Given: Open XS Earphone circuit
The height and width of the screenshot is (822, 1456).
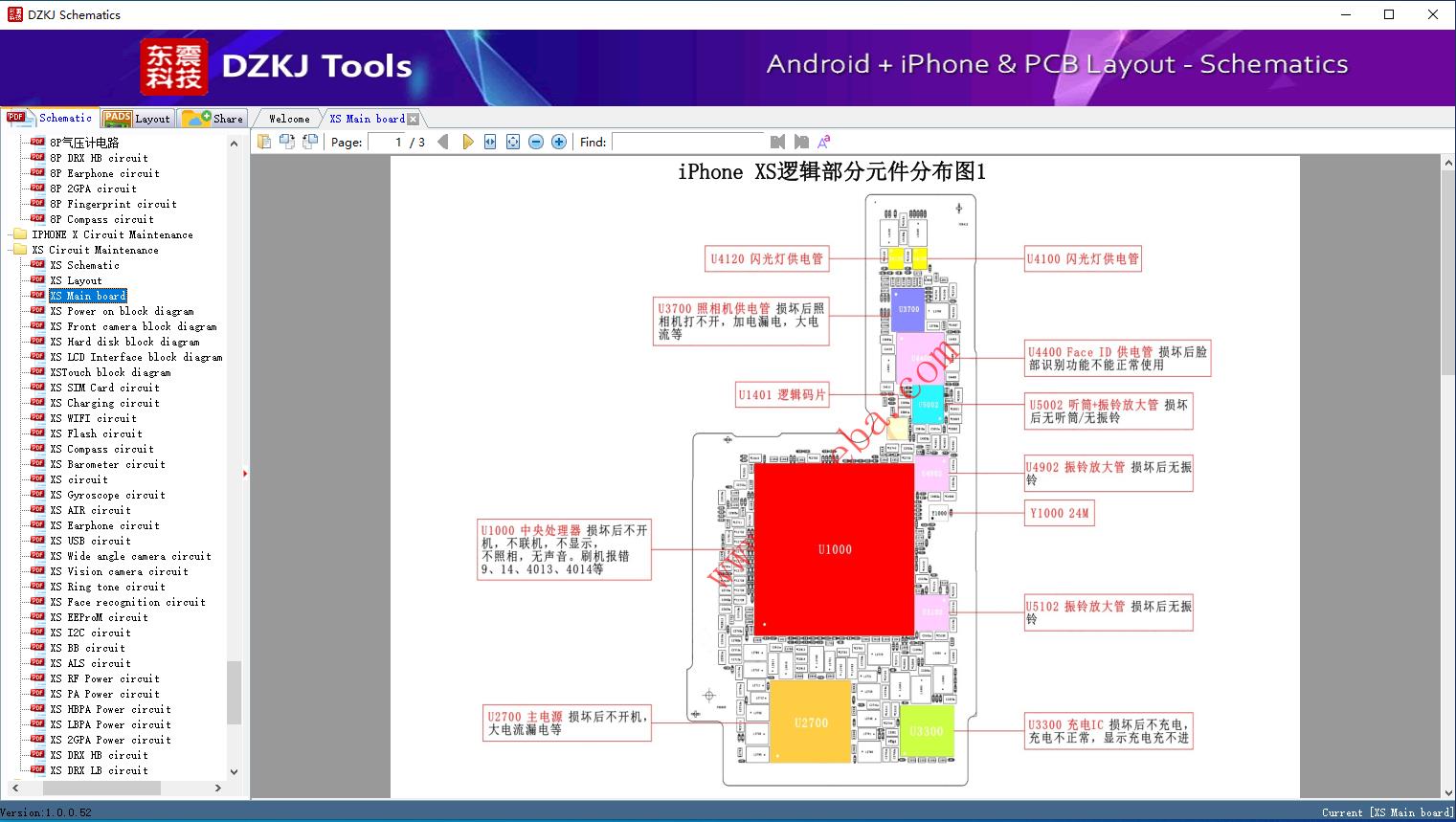Looking at the screenshot, I should pos(104,525).
